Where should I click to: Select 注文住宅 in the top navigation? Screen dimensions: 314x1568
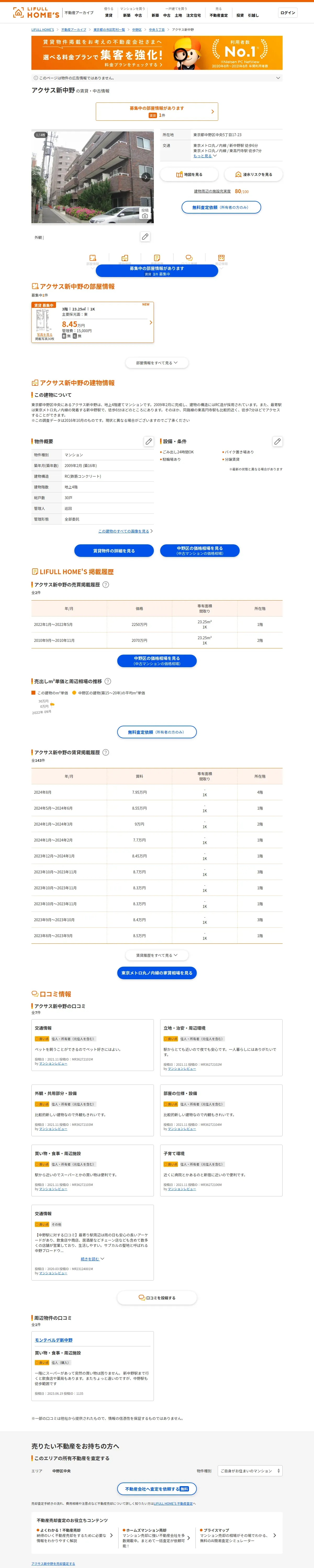coord(193,15)
